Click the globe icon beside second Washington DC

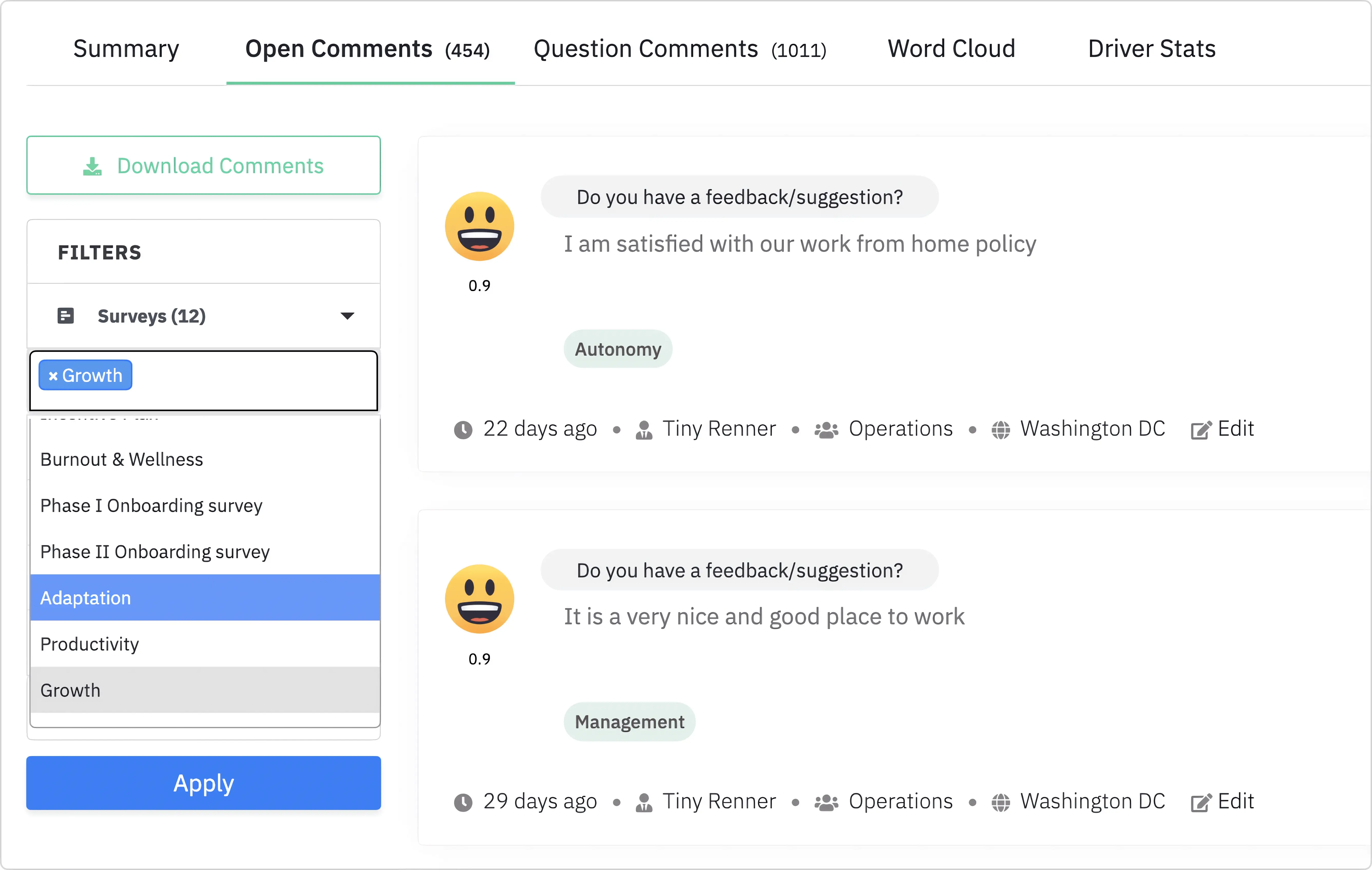(1000, 802)
